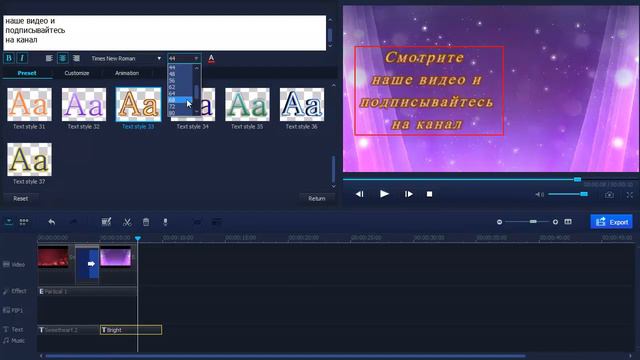Click the preview playback progress bar

point(490,179)
